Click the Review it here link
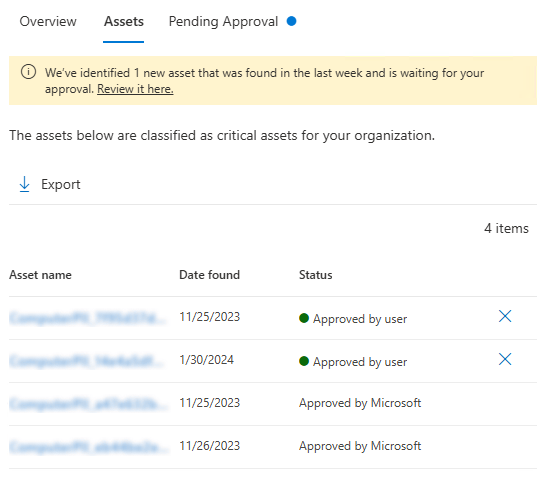 click(x=135, y=89)
